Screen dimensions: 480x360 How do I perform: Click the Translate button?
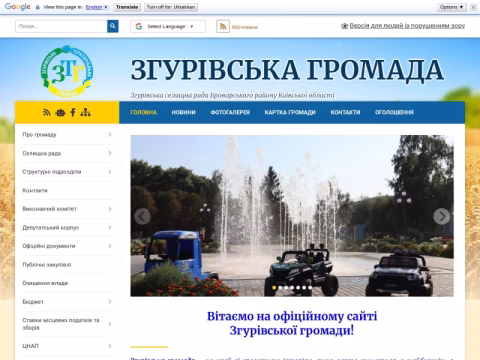coord(127,7)
